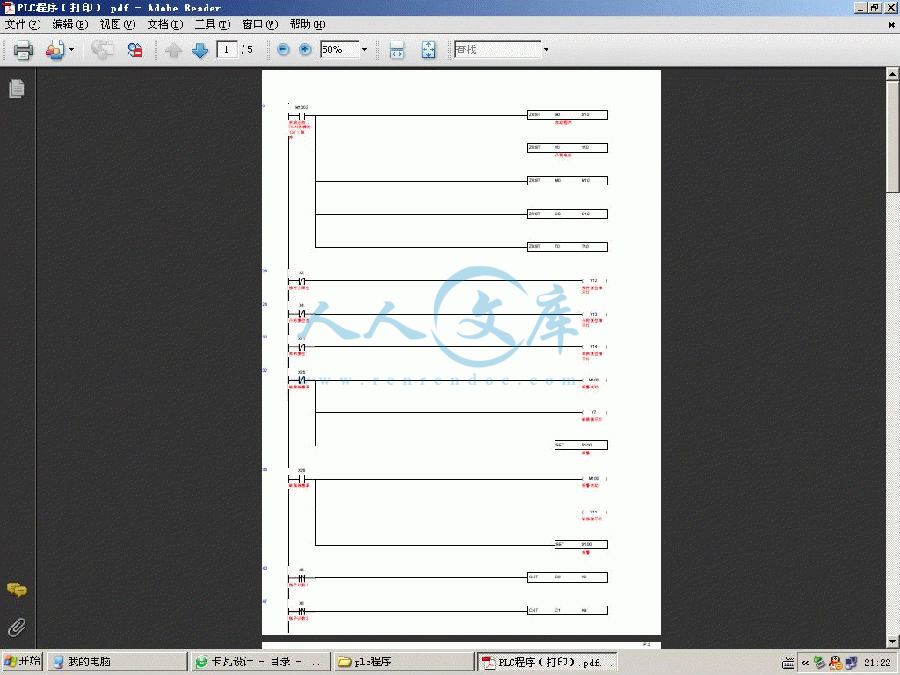Open the Comments panel in left sidebar

coord(17,589)
